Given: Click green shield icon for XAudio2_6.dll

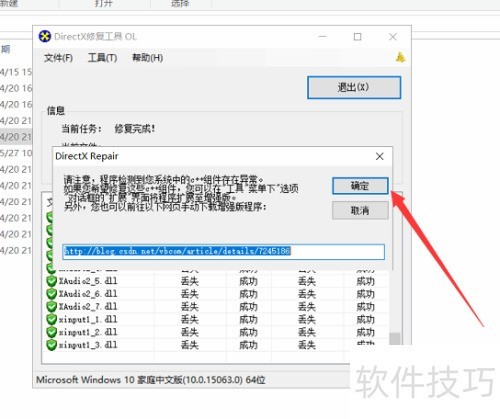Looking at the screenshot, I should point(52,294).
